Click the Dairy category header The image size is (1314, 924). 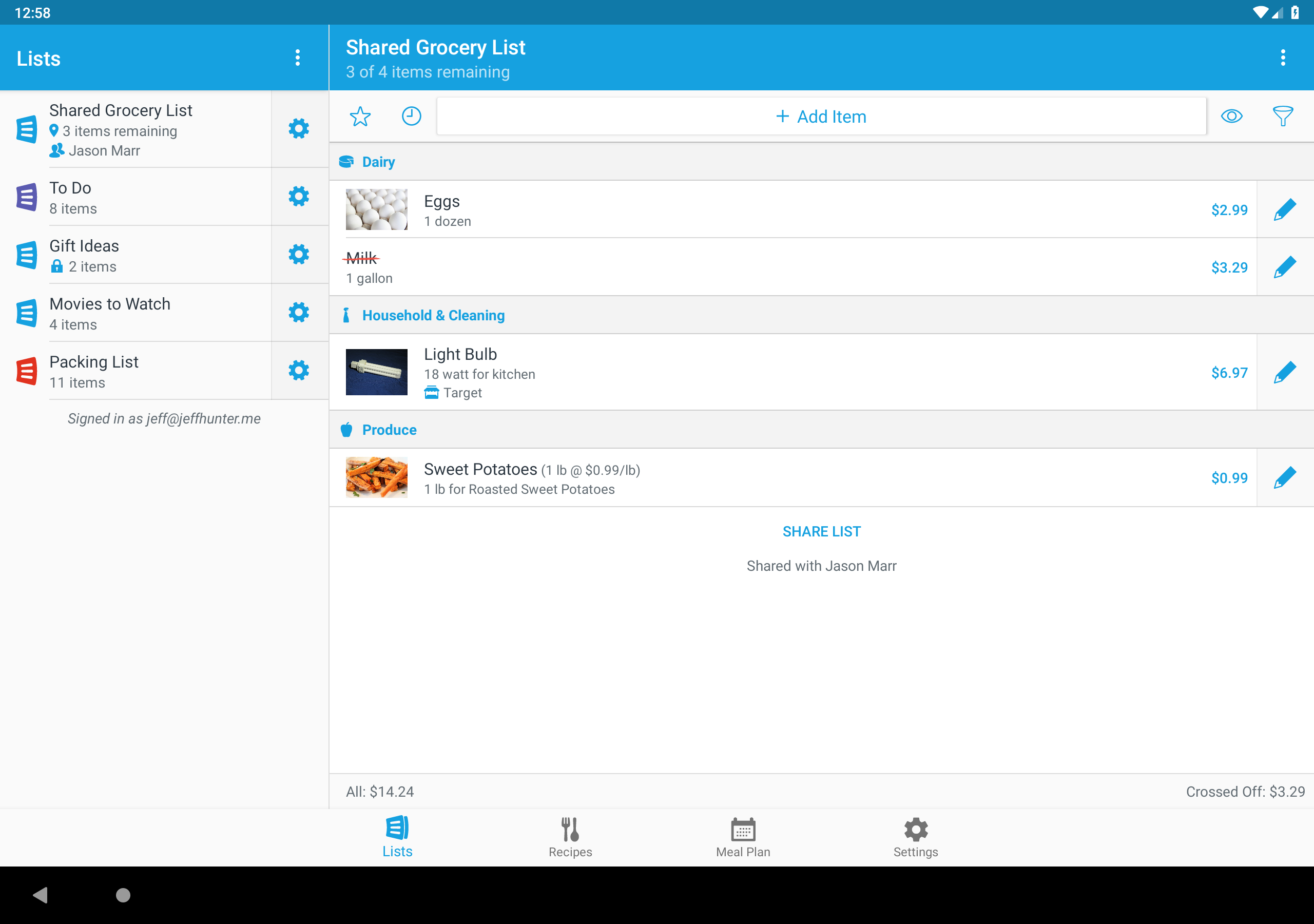point(821,162)
